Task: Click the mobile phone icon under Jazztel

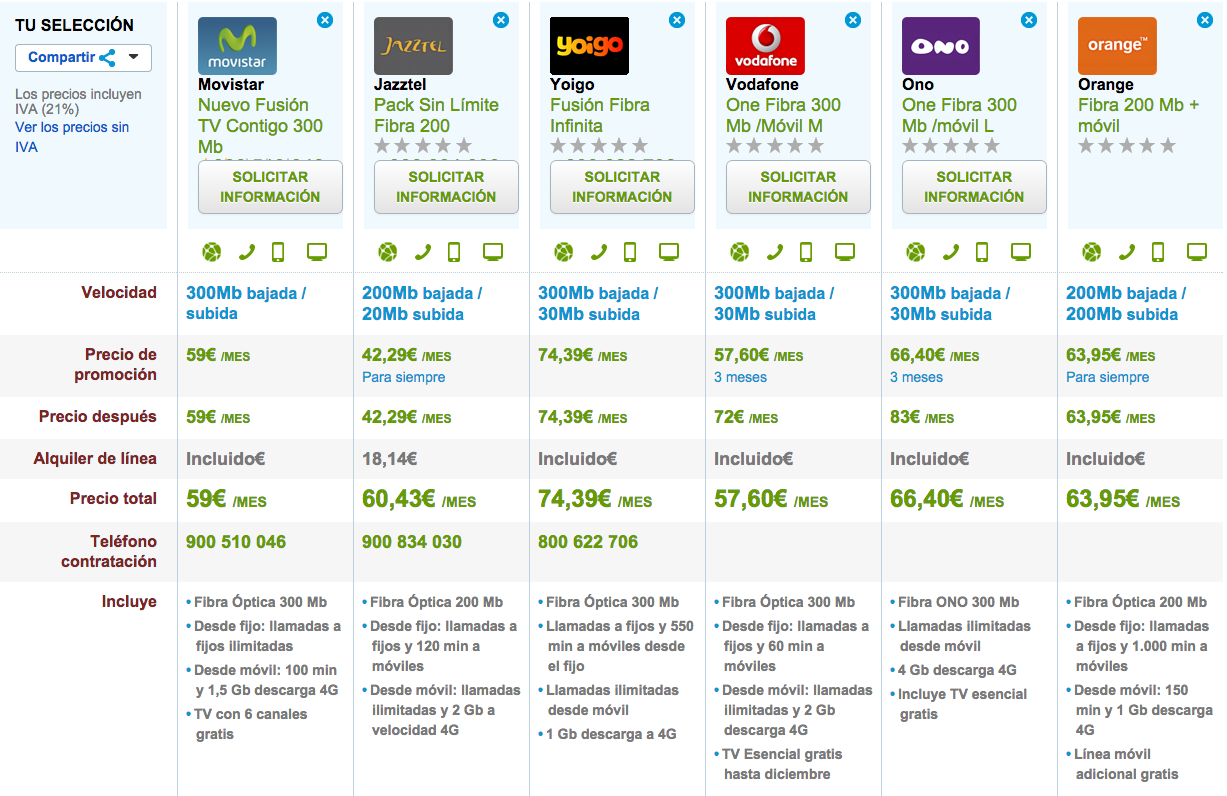Action: [454, 252]
